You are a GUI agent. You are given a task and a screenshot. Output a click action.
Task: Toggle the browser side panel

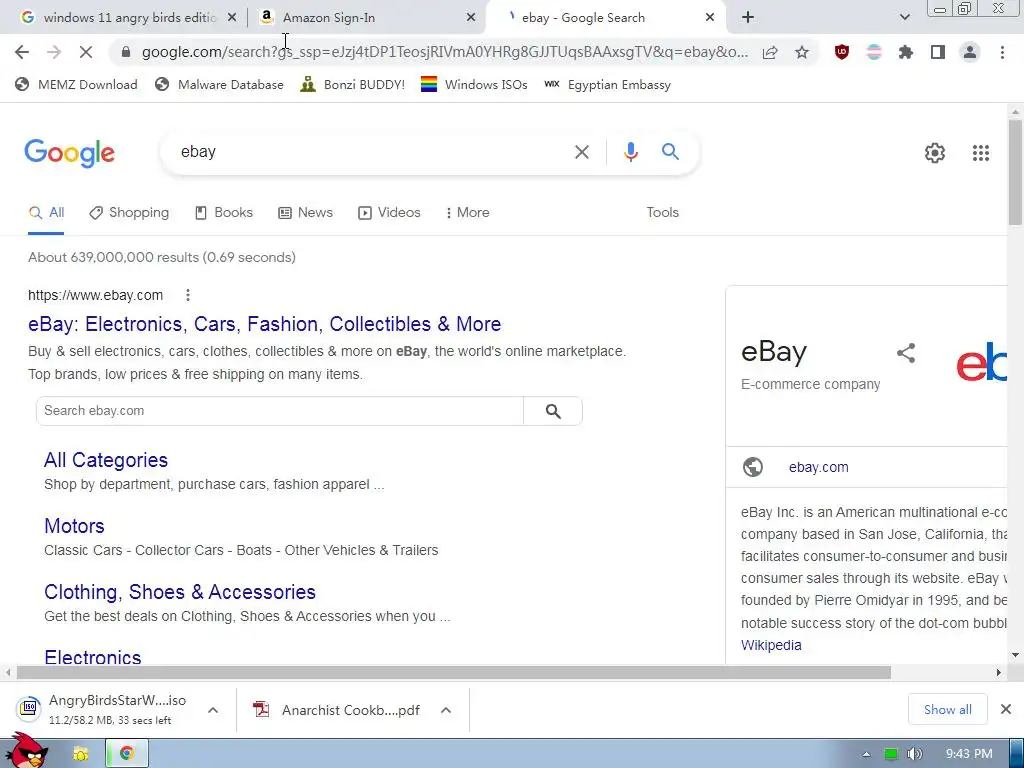[x=938, y=52]
